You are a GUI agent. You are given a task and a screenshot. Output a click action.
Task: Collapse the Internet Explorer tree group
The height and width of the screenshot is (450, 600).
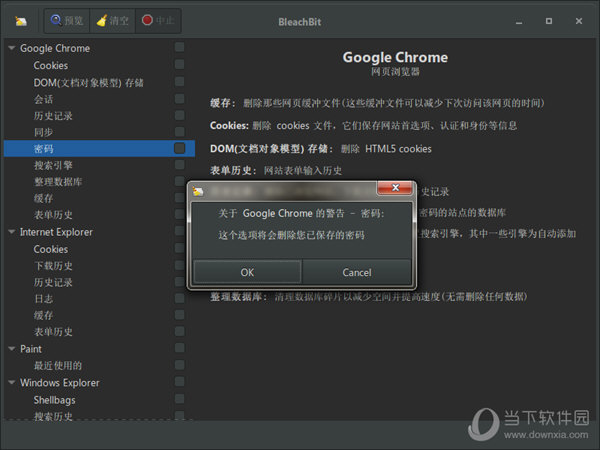point(12,232)
